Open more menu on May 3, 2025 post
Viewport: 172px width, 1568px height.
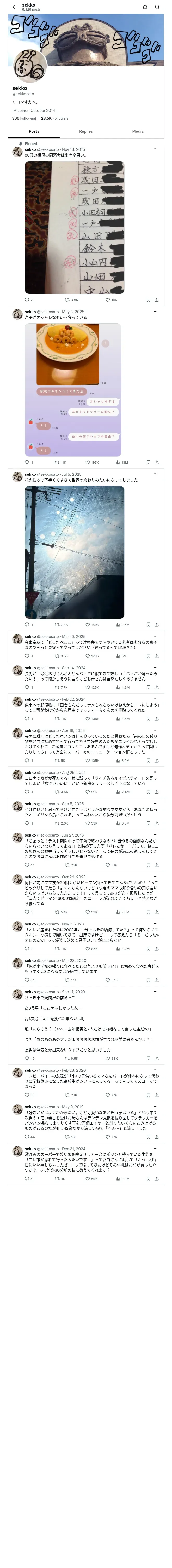point(156,312)
